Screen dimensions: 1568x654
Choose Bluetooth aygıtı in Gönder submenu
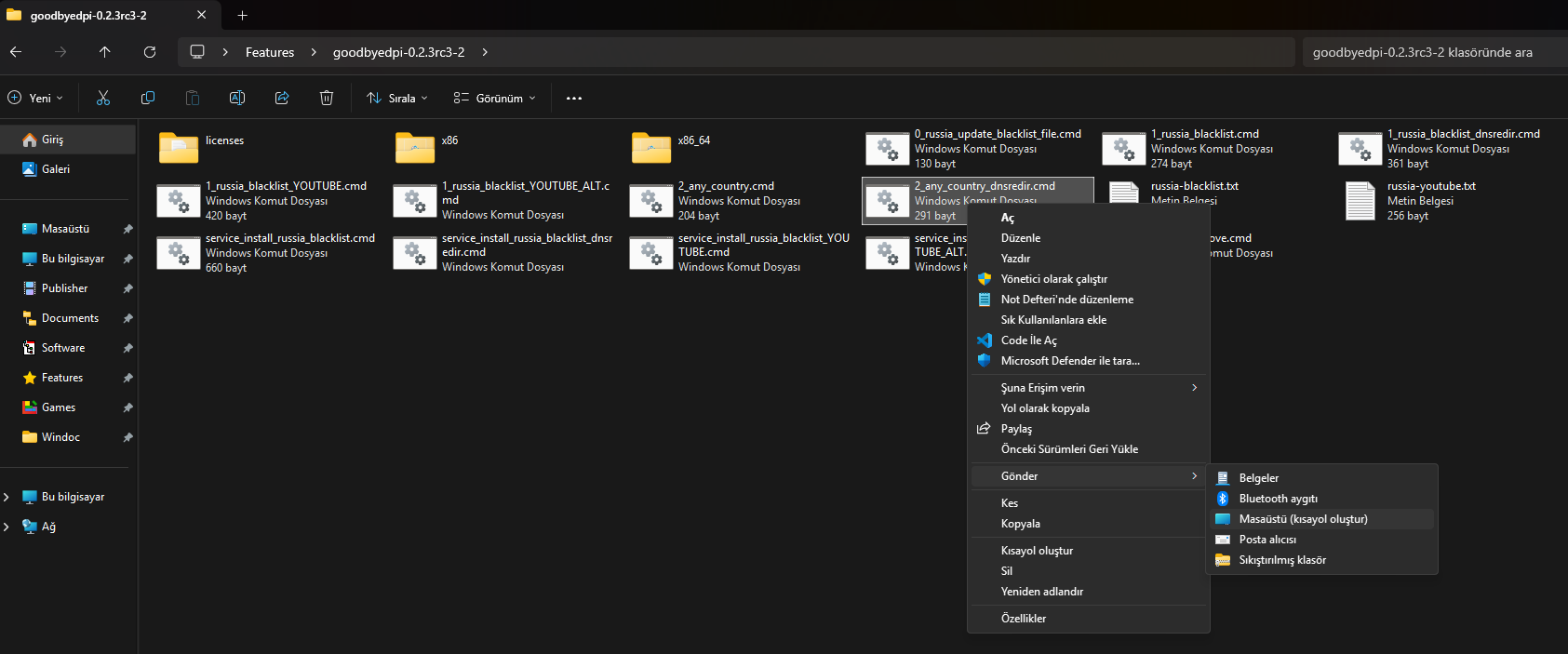(1322, 499)
